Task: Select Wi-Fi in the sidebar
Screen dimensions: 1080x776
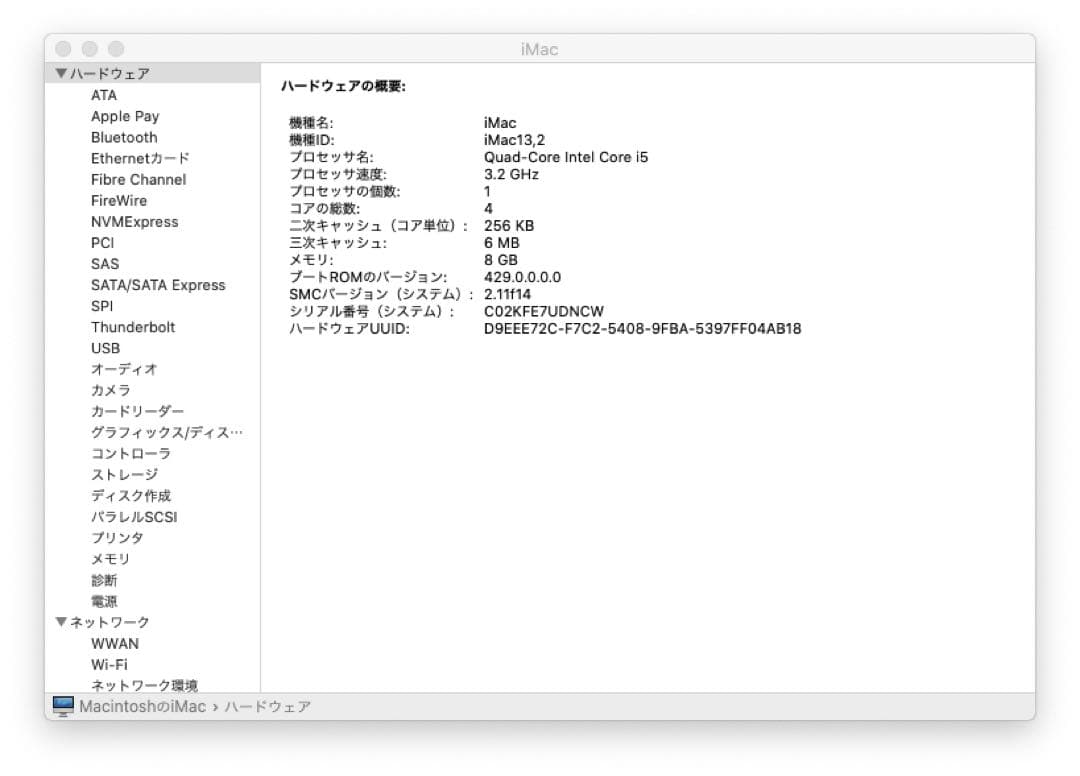Action: (x=110, y=664)
